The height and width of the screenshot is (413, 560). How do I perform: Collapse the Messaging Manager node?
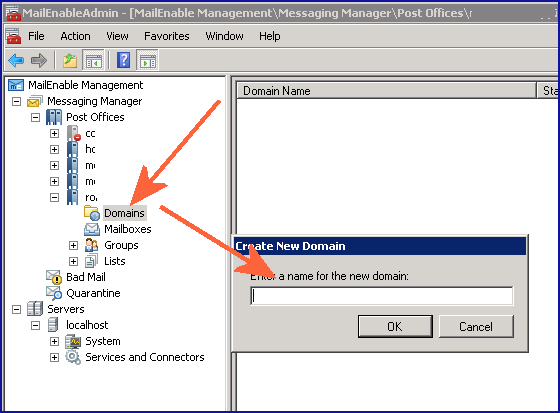tap(16, 101)
